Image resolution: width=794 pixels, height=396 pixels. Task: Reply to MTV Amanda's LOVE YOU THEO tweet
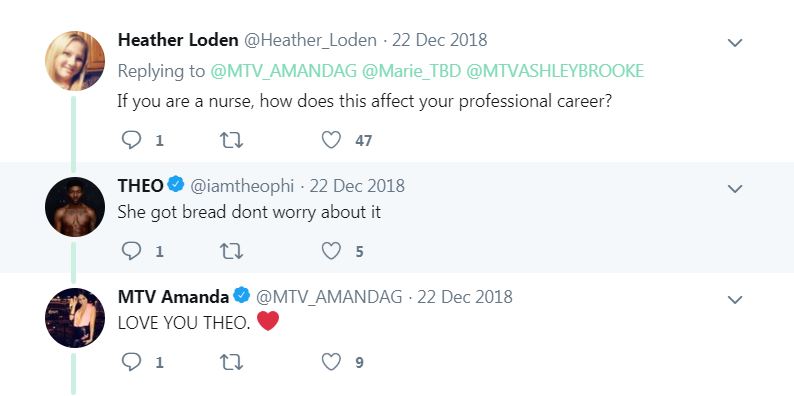tap(131, 362)
